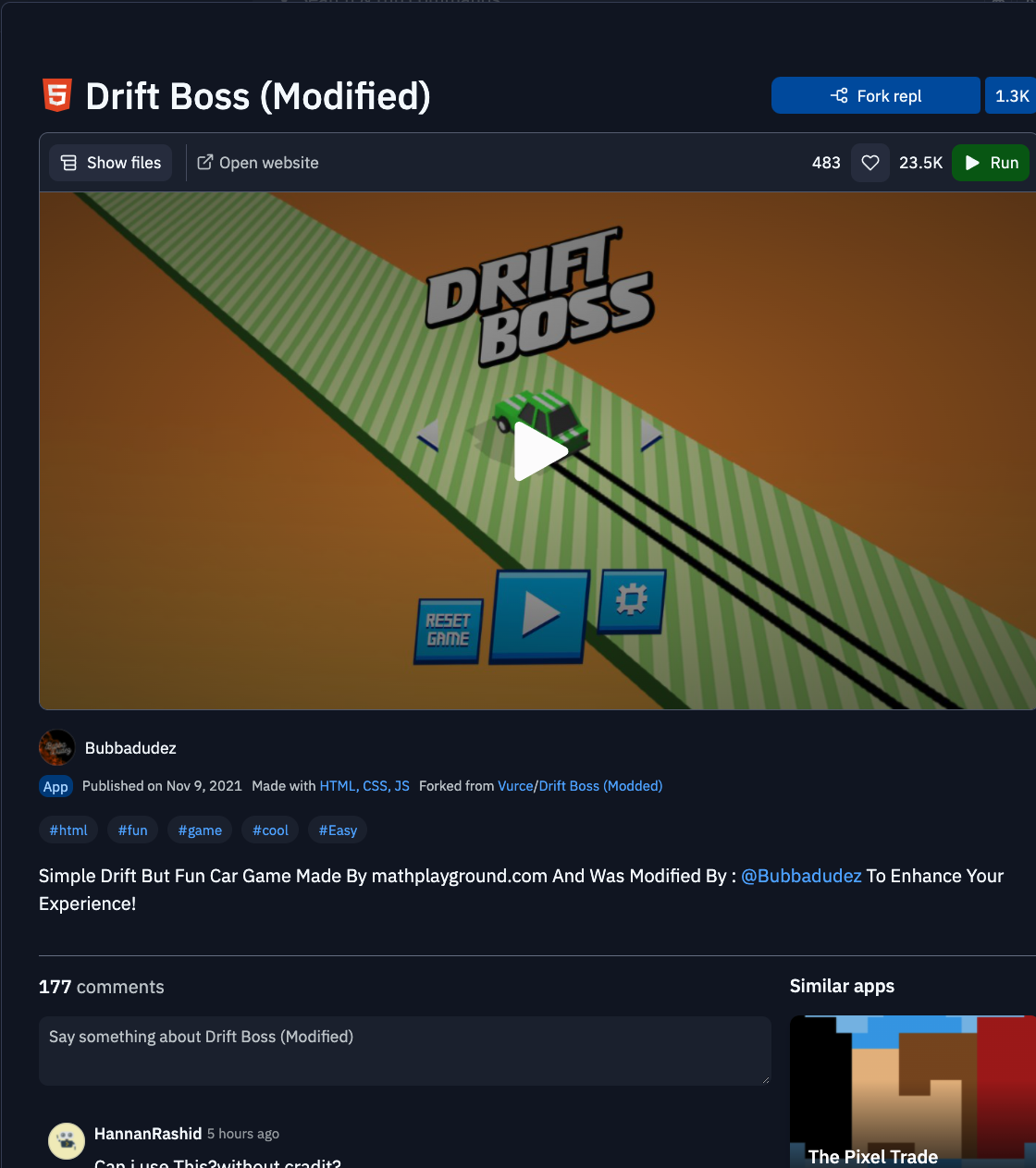Click the blue play tile in preview
Viewport: 1036px width, 1168px height.
click(x=540, y=616)
